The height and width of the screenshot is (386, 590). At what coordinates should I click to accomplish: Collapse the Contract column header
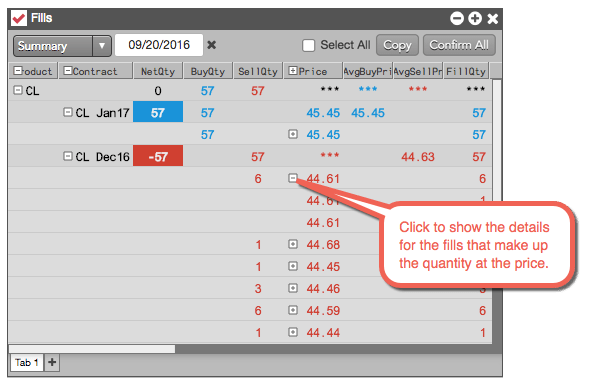[x=68, y=71]
